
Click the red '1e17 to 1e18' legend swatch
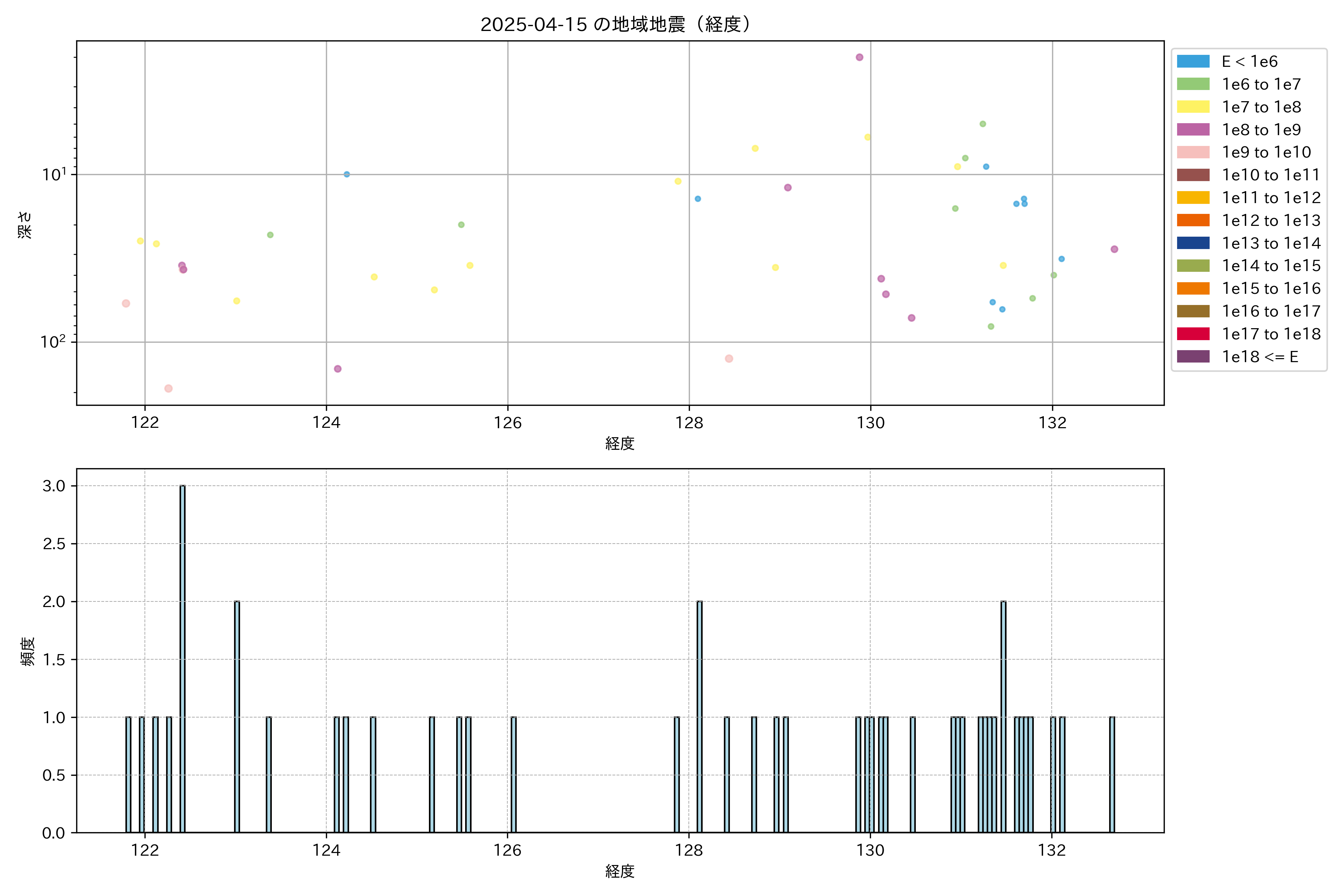1192,334
